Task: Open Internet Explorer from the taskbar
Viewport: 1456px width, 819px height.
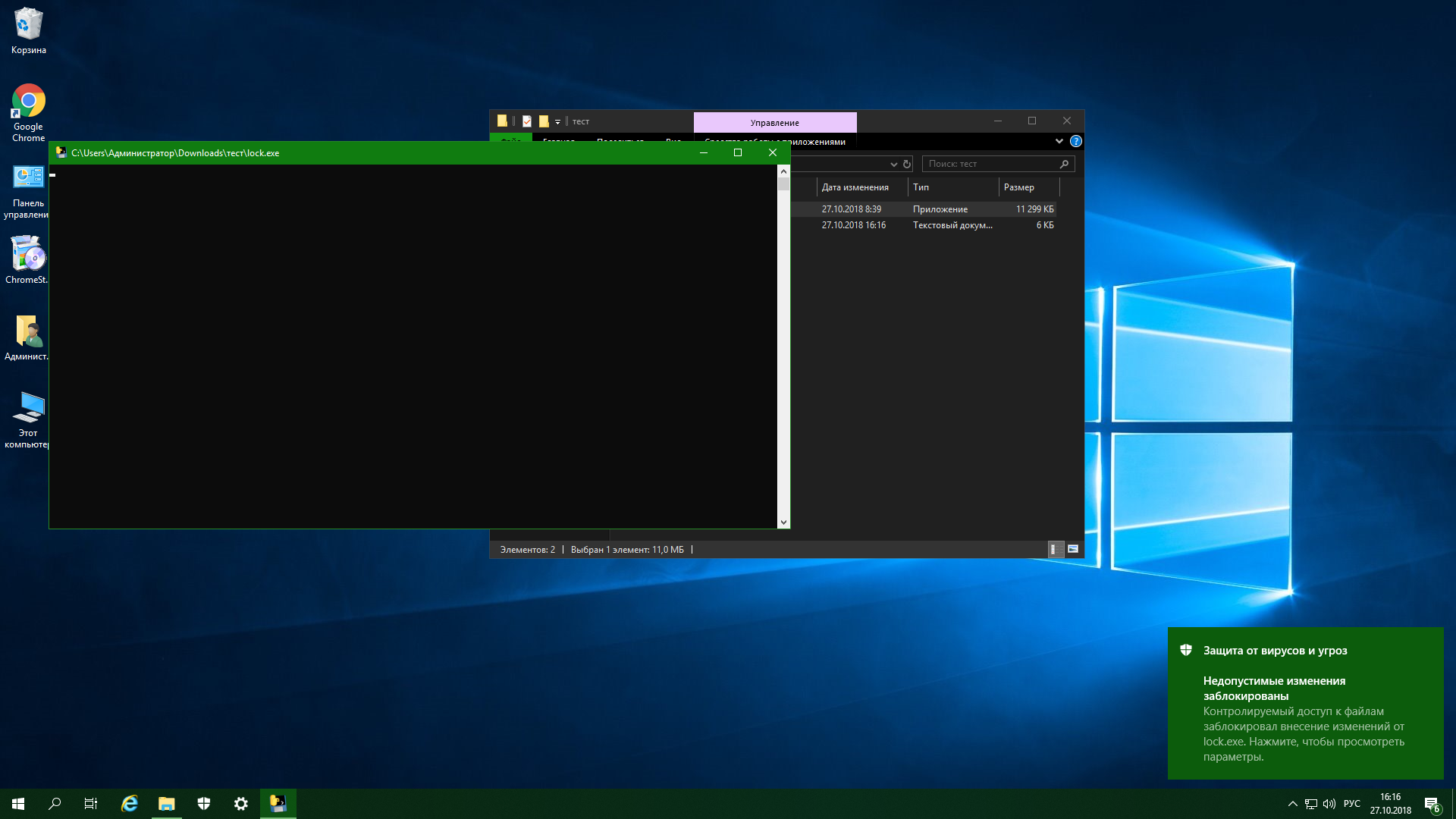Action: tap(130, 804)
